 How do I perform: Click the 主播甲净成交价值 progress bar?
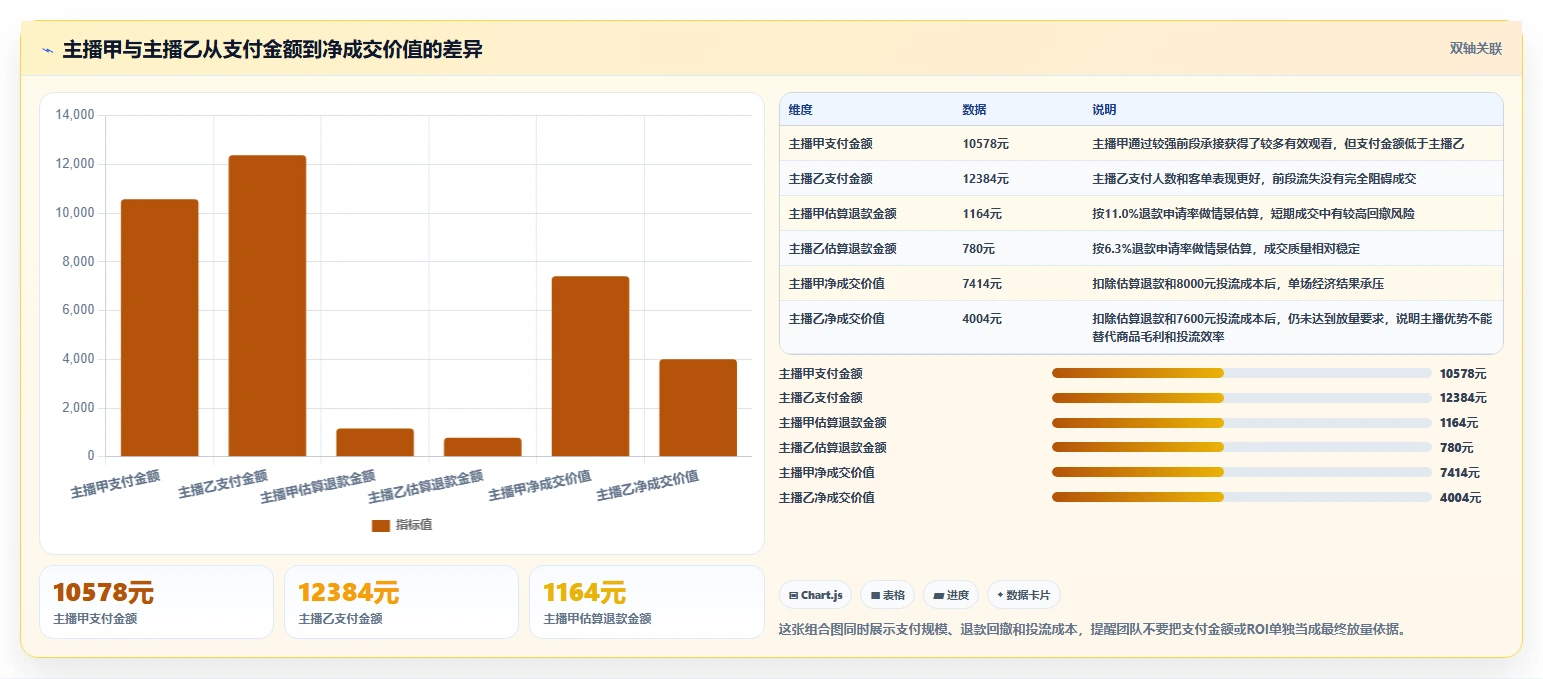tap(1242, 472)
